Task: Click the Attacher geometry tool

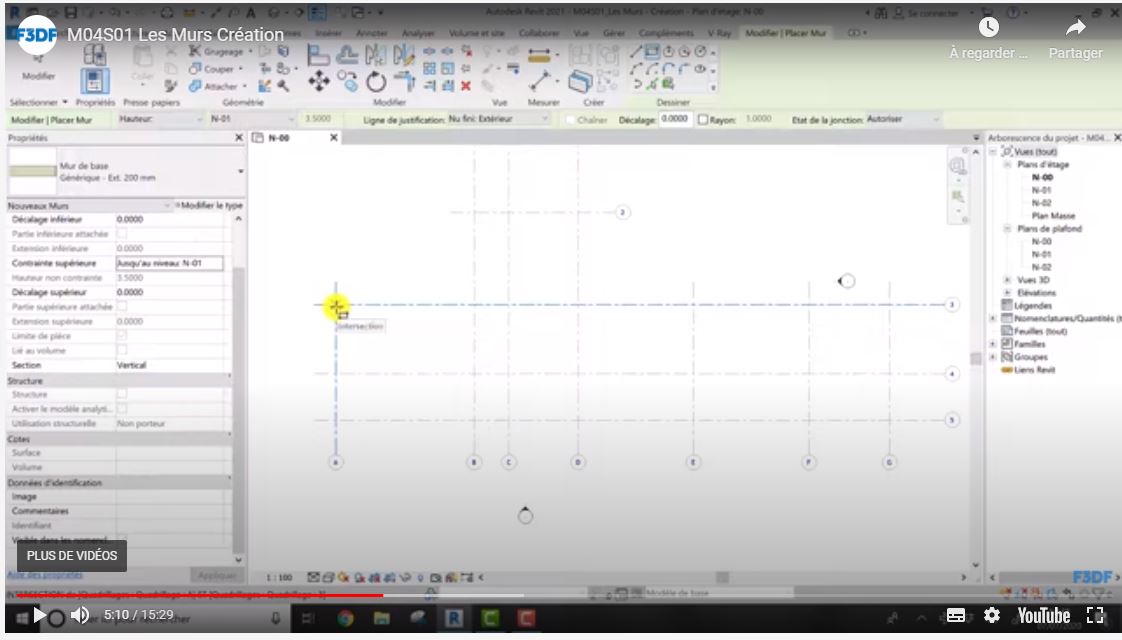Action: point(217,86)
